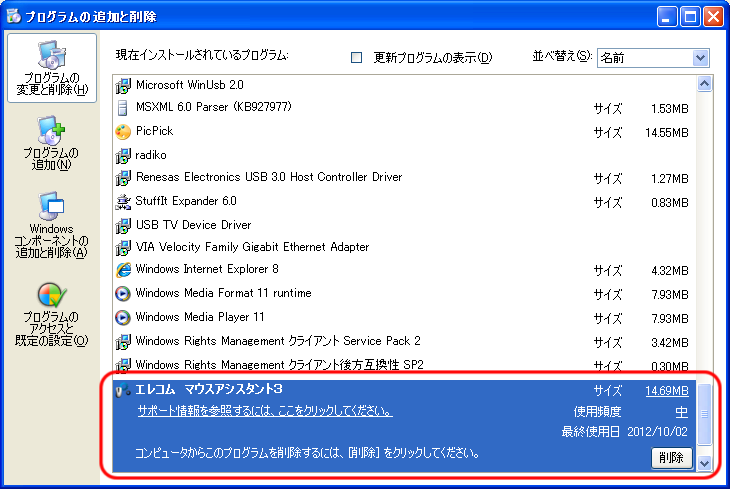Screen dimensions: 730x489
Task: Enable 更新プログラムの表示 checkbox
Action: (x=356, y=57)
